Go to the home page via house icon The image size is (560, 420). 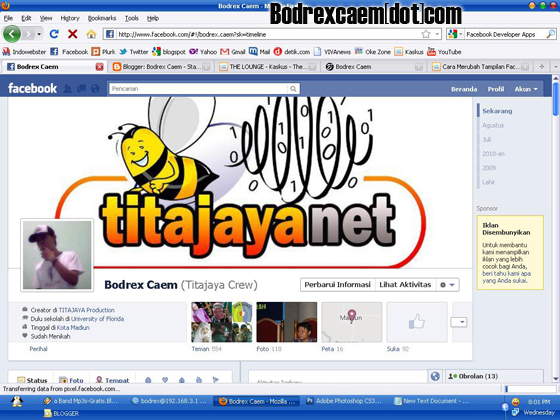[91, 34]
